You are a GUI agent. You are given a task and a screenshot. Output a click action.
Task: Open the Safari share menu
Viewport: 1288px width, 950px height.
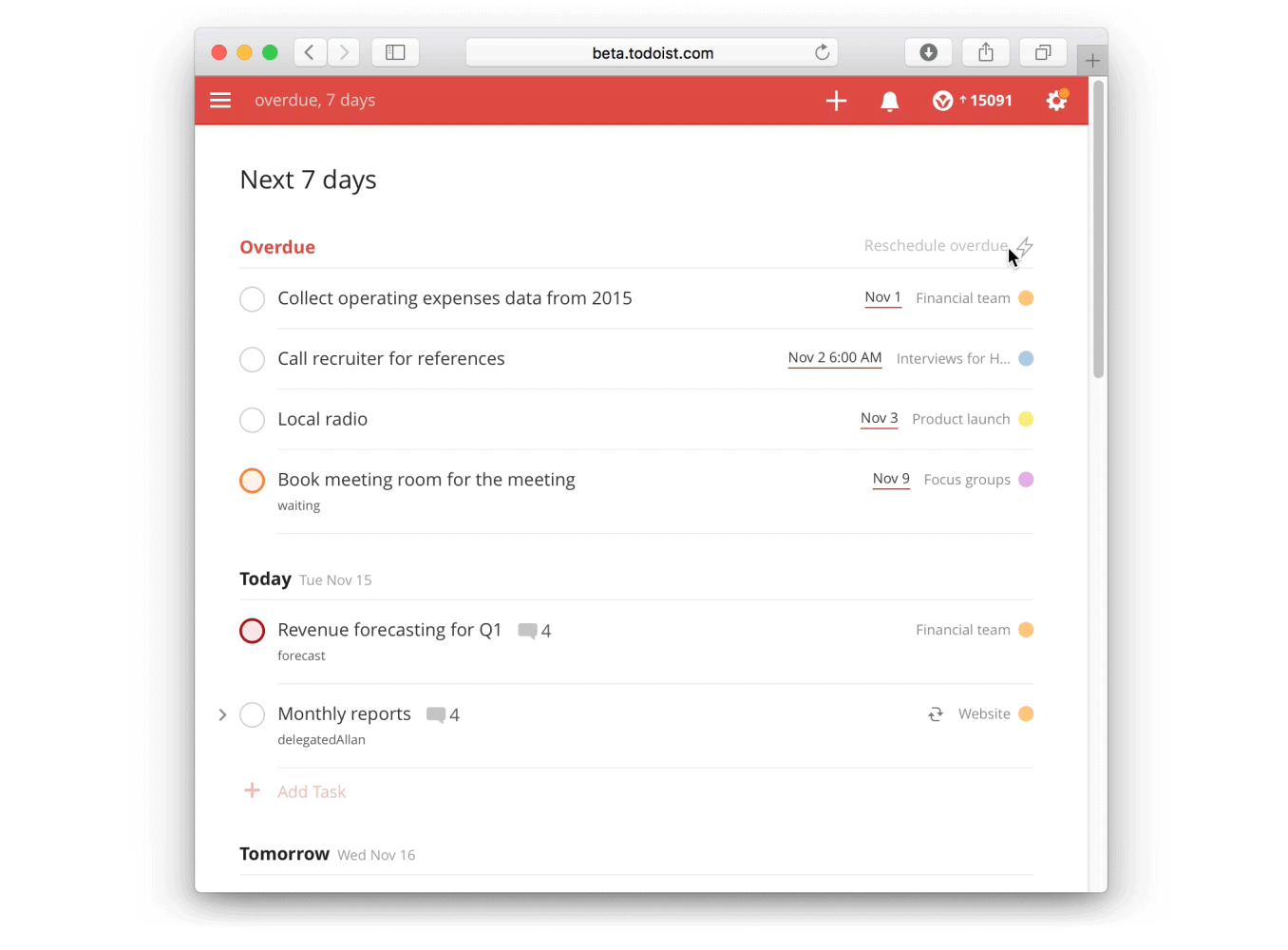[x=986, y=52]
